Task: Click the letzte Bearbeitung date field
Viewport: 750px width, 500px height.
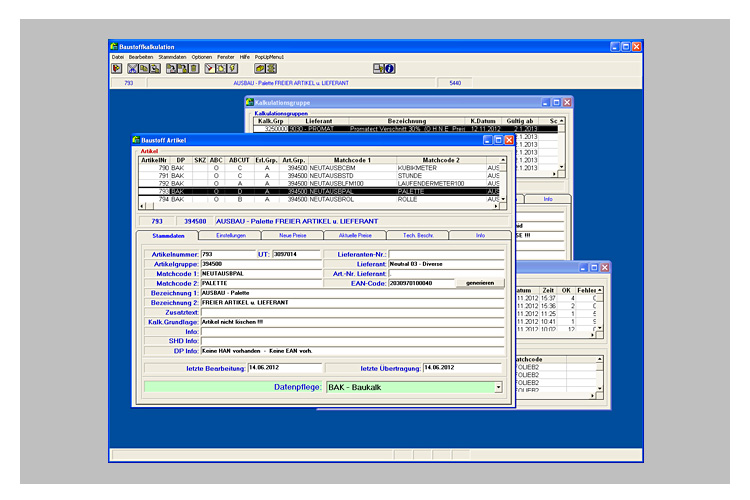Action: click(x=285, y=367)
